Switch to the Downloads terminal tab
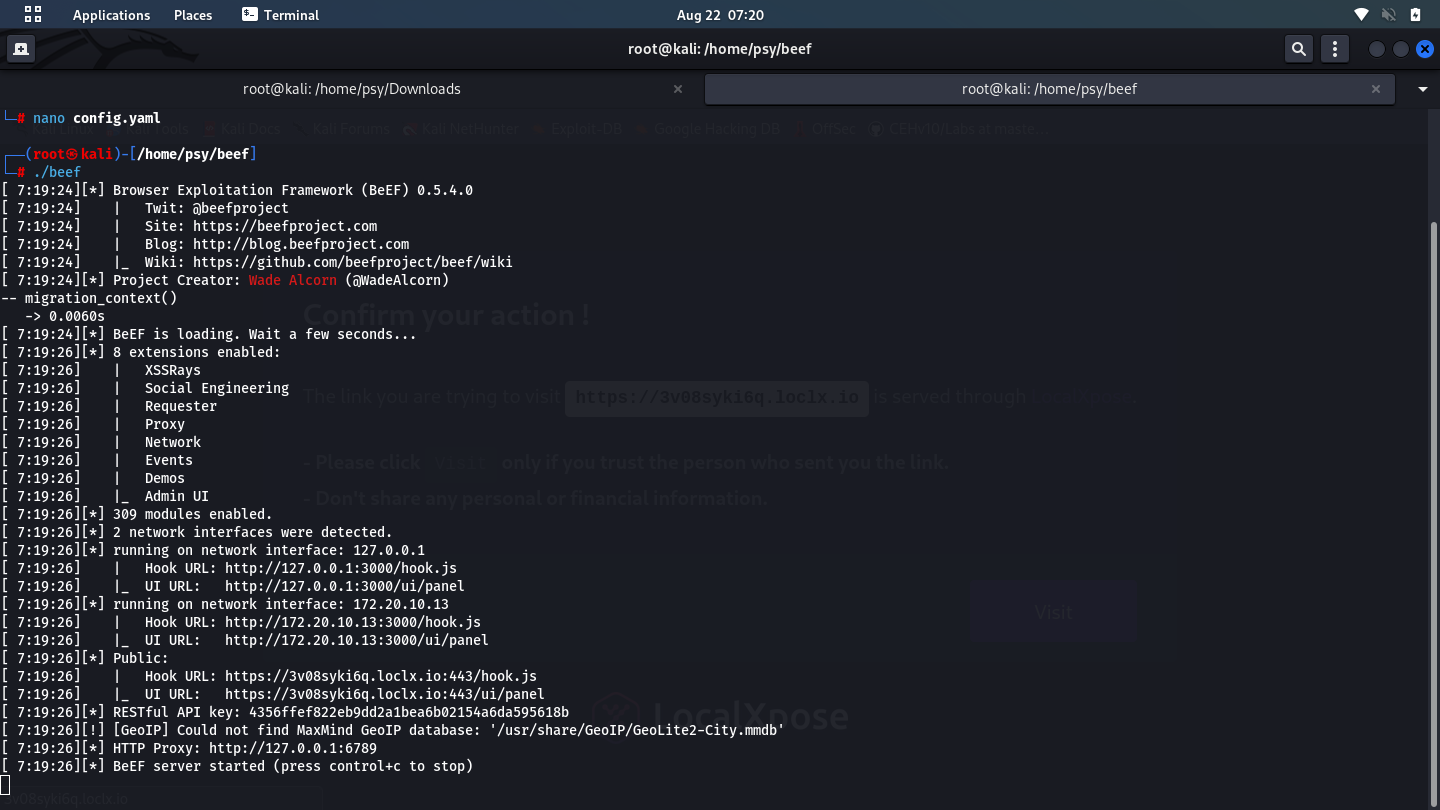Viewport: 1440px width, 810px height. [x=351, y=88]
